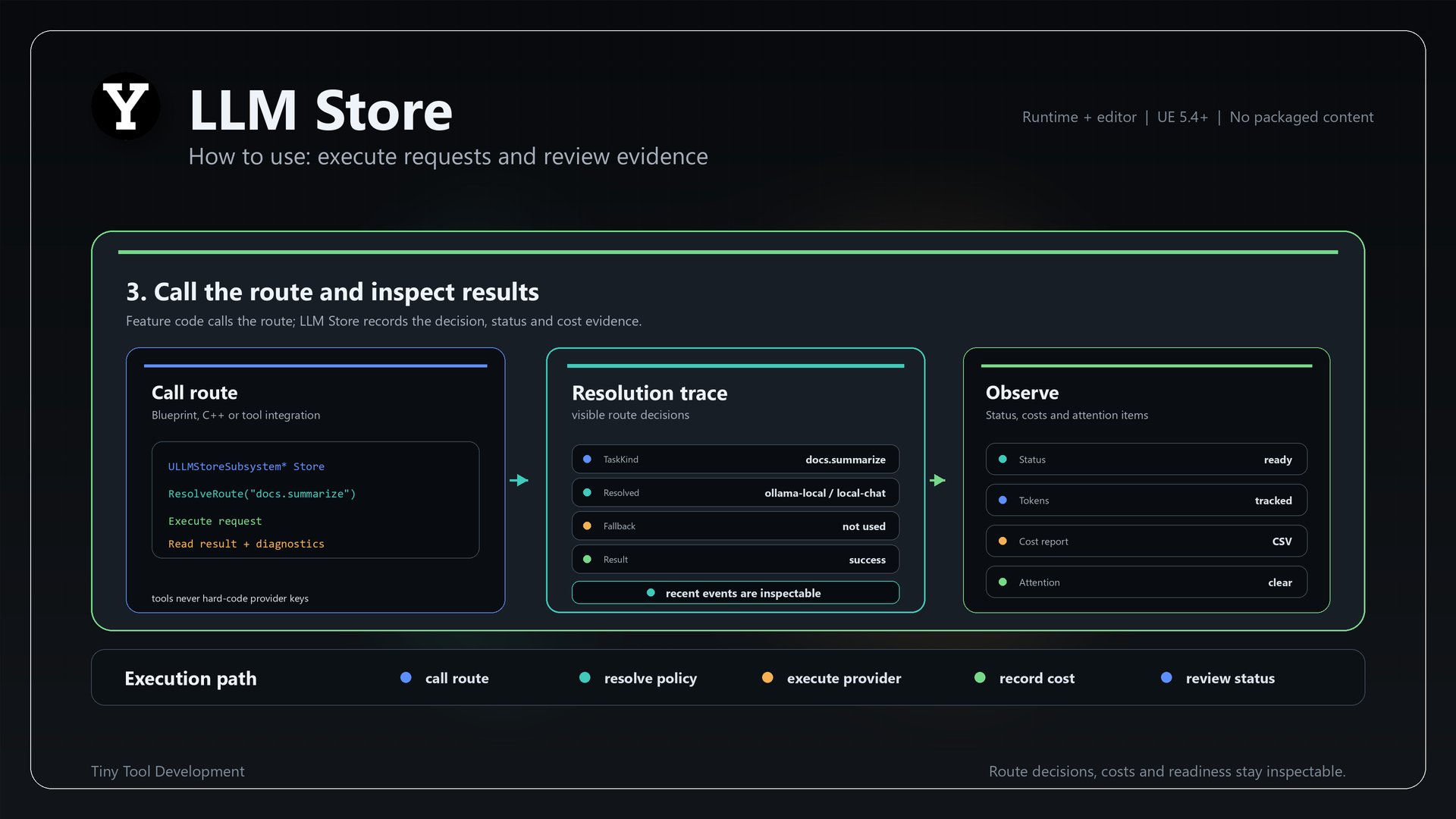
Task: Click "visible route decisions" subtitle
Action: click(630, 415)
